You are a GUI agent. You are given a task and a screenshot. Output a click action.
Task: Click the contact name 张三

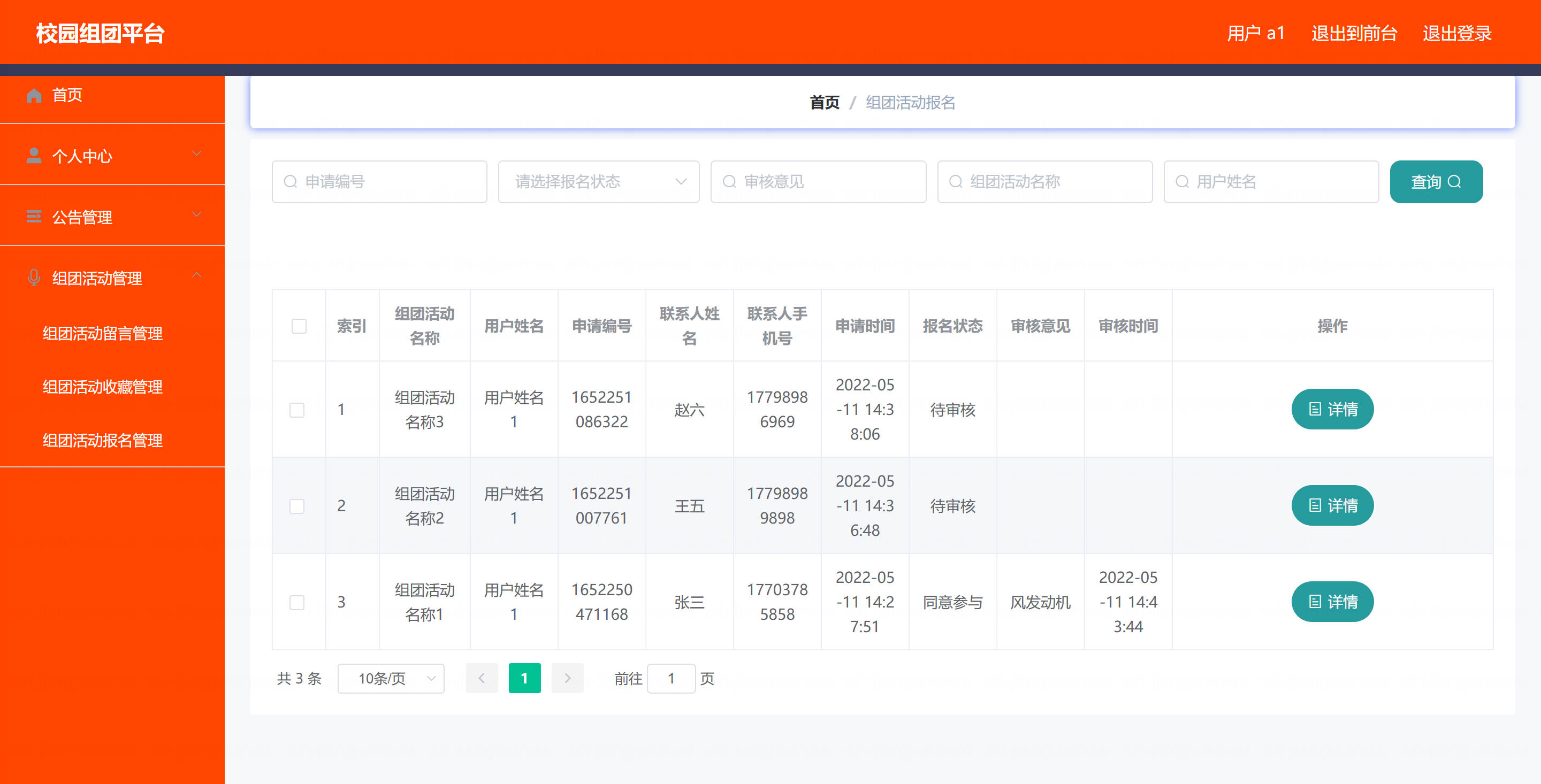[x=689, y=602]
